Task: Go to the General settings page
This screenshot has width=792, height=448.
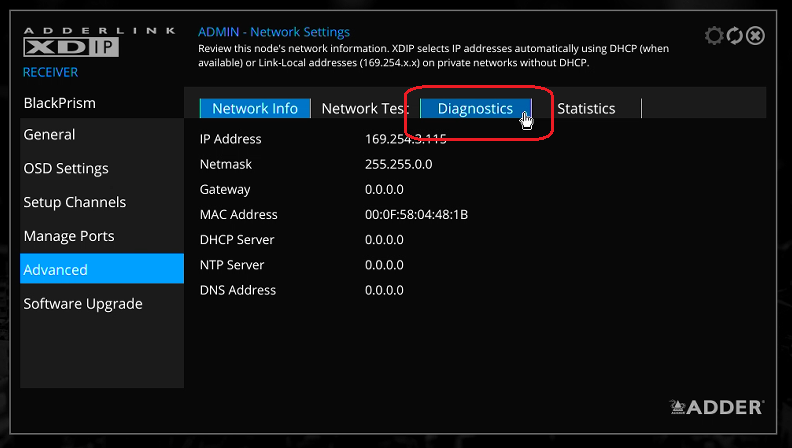Action: point(50,135)
